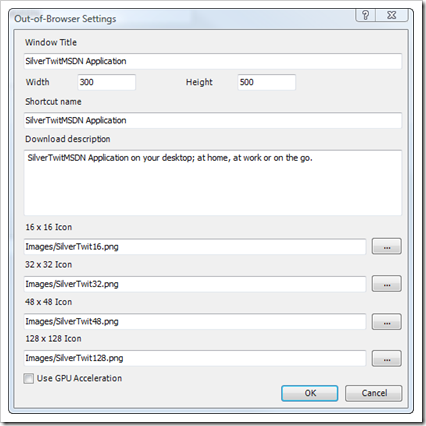
Task: Click the Download description label
Action: point(68,139)
